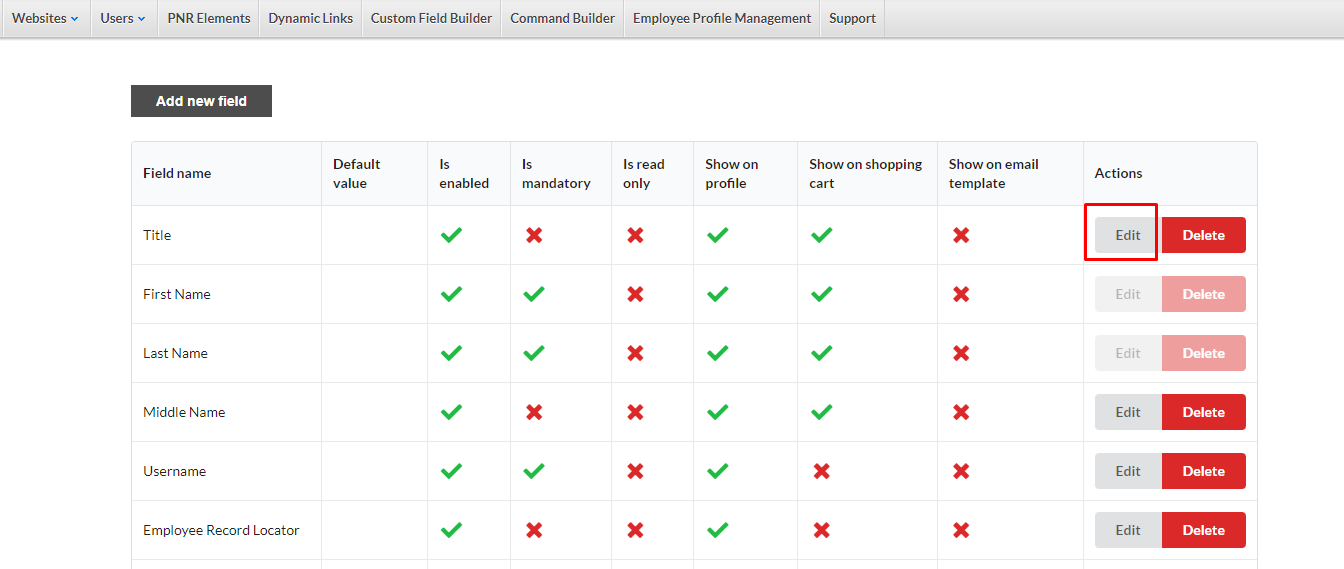Open the Support menu item

coord(852,18)
